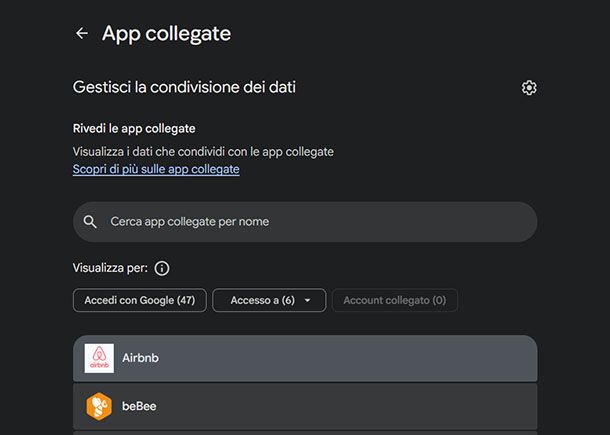Click Visualizza i dati che condividi text
The height and width of the screenshot is (435, 610).
[203, 151]
